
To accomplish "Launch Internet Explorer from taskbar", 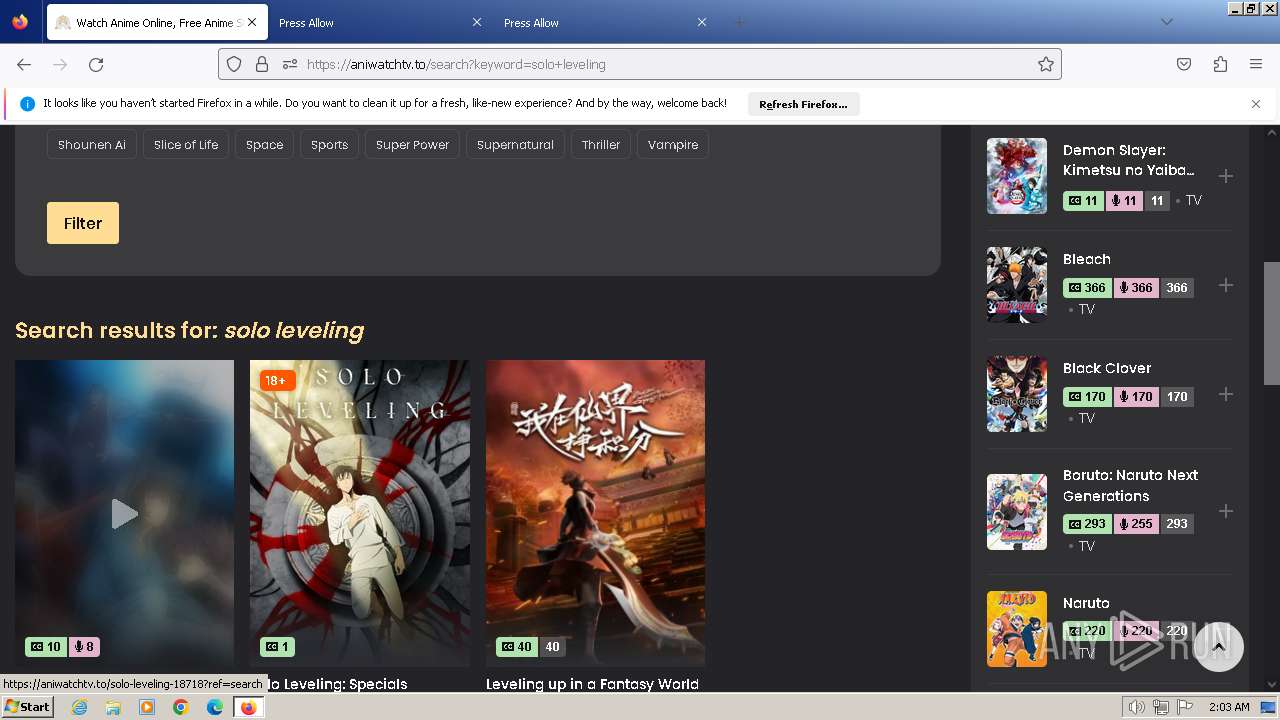I will pos(79,707).
